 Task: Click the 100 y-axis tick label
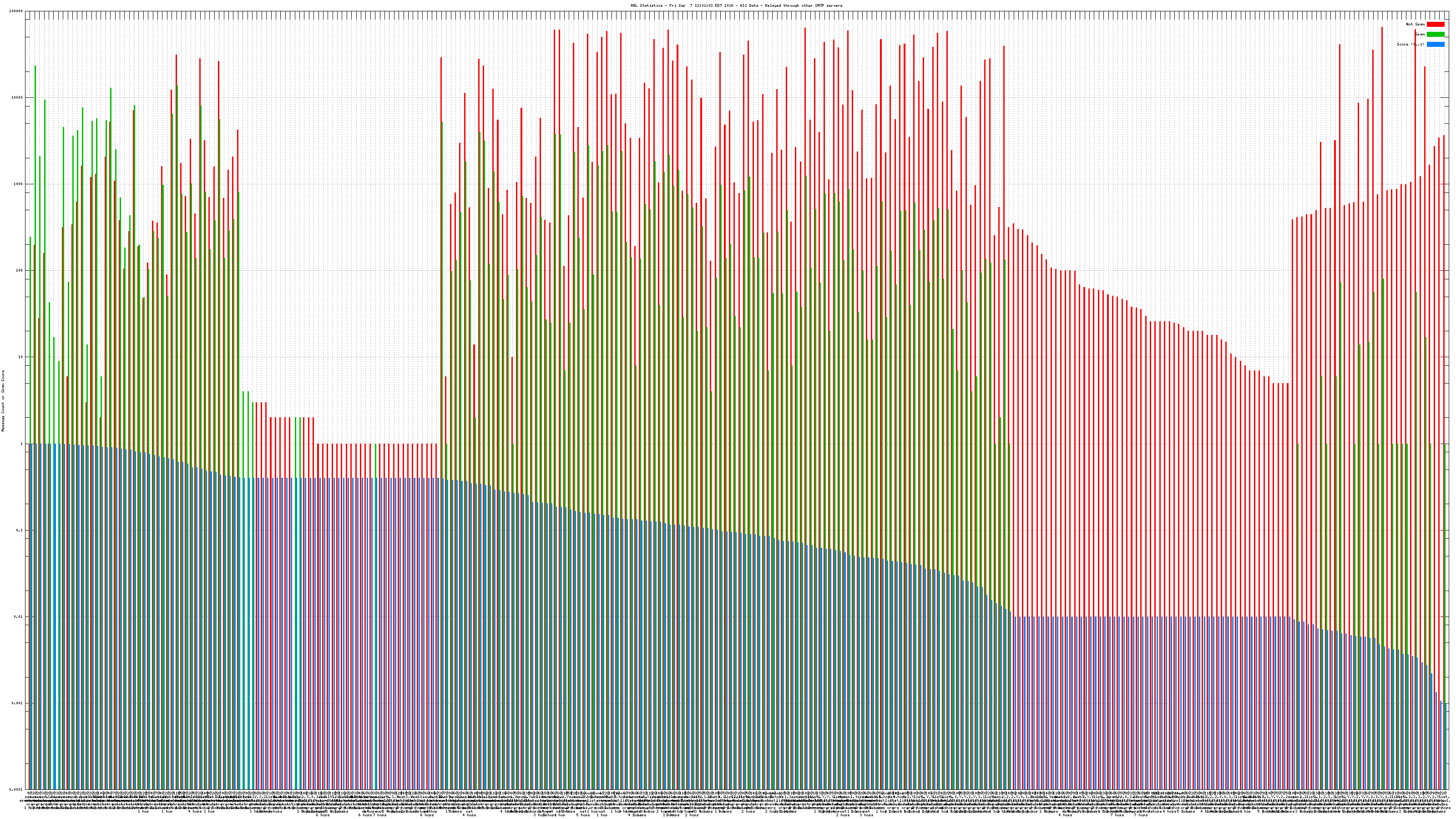(x=20, y=271)
